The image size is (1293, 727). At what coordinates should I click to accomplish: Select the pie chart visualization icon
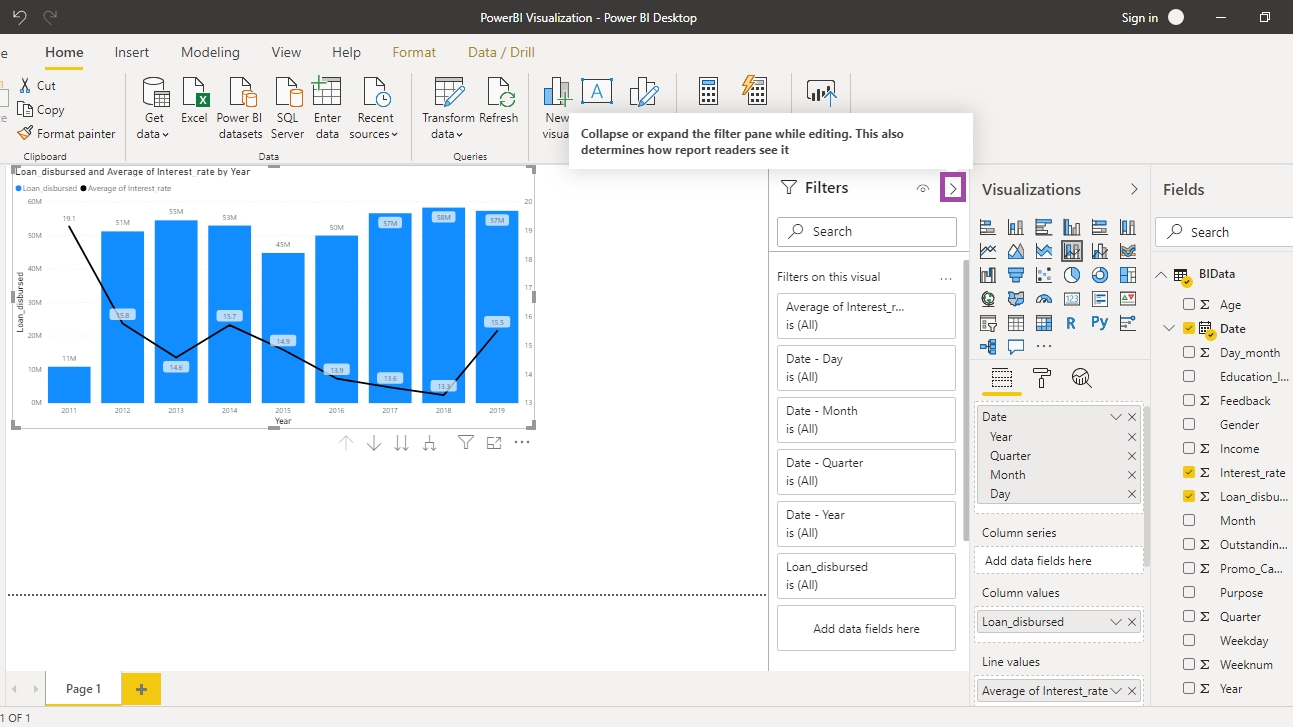[x=1072, y=275]
